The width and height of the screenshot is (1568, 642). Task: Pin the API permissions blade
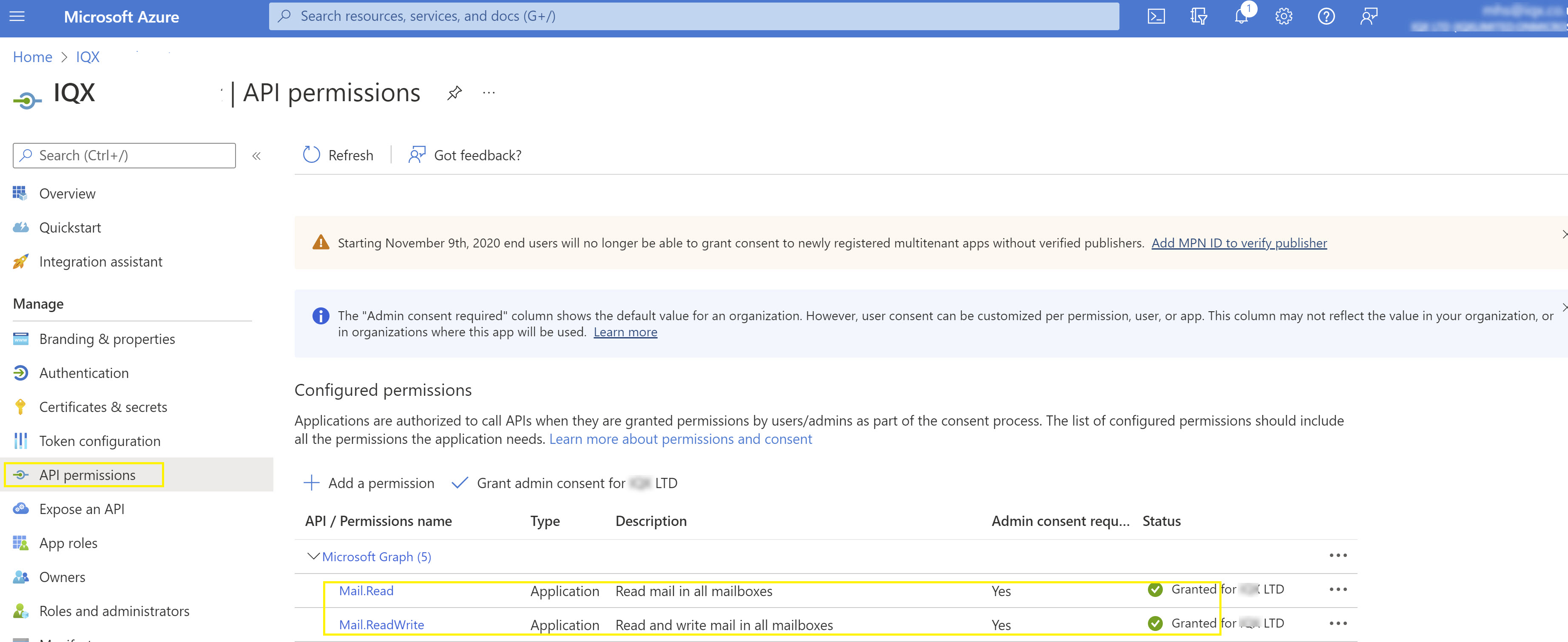(x=454, y=93)
